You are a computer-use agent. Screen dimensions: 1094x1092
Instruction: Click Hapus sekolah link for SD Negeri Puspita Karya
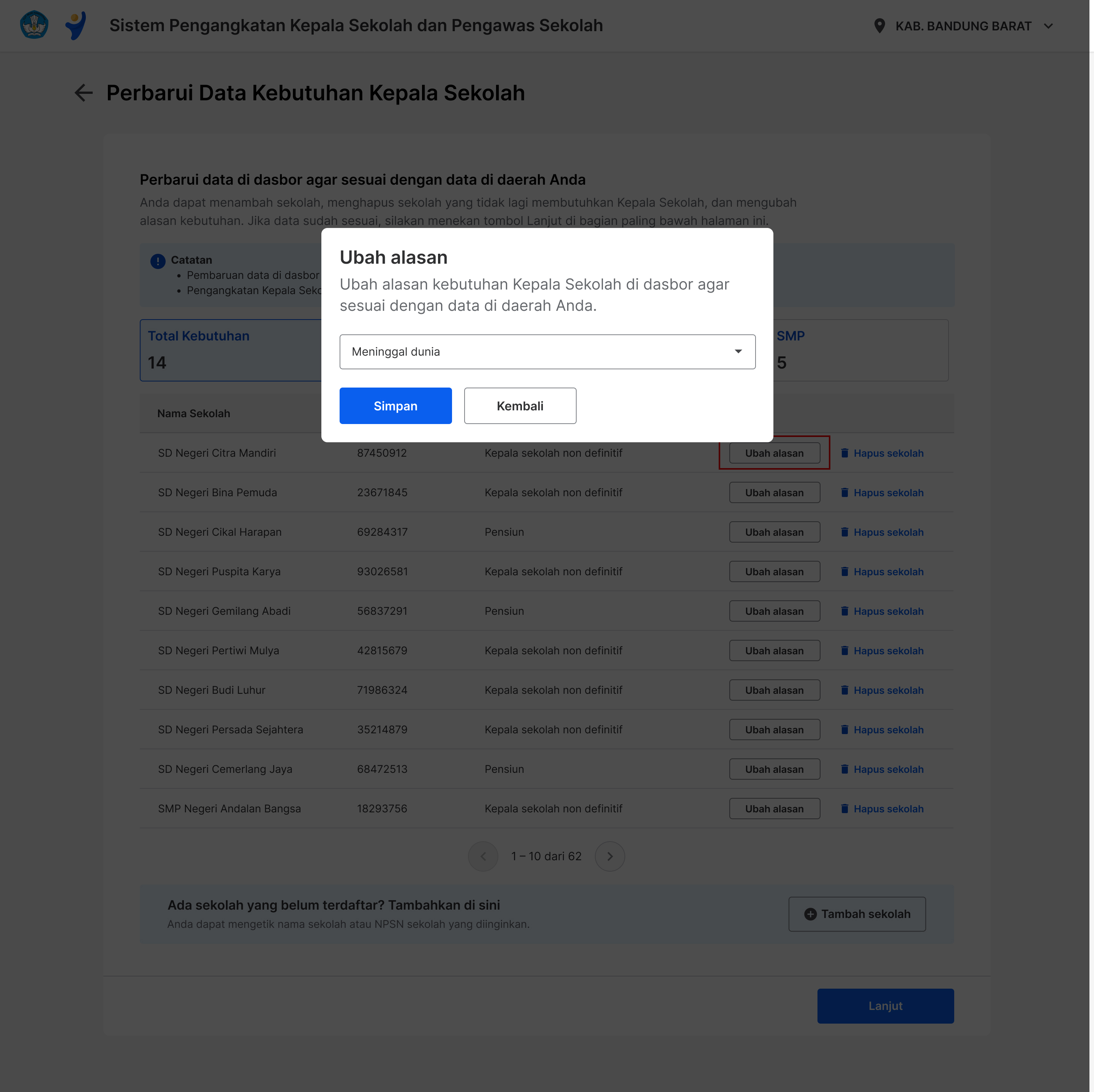888,572
